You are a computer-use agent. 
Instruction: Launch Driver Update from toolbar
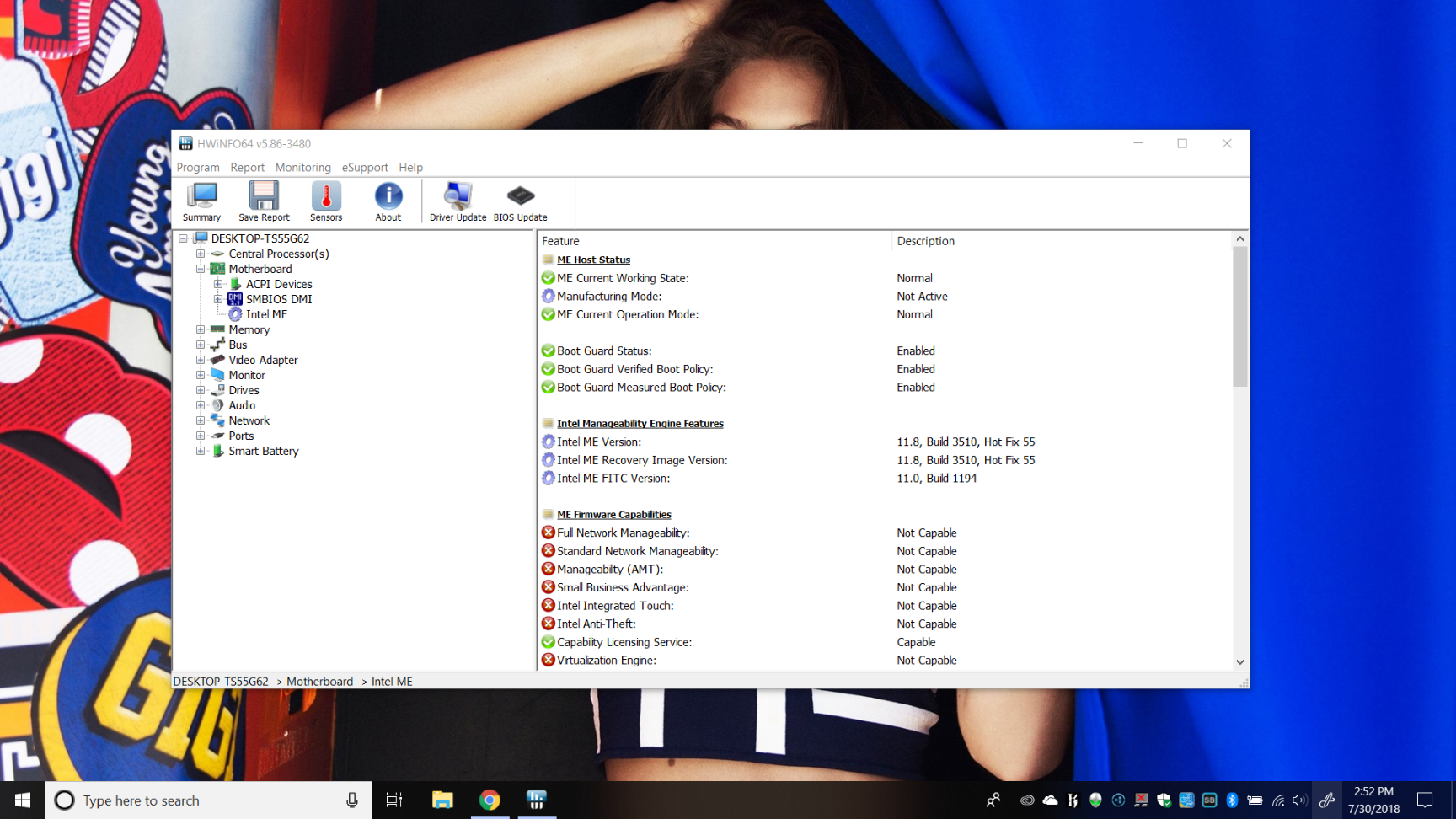(458, 202)
